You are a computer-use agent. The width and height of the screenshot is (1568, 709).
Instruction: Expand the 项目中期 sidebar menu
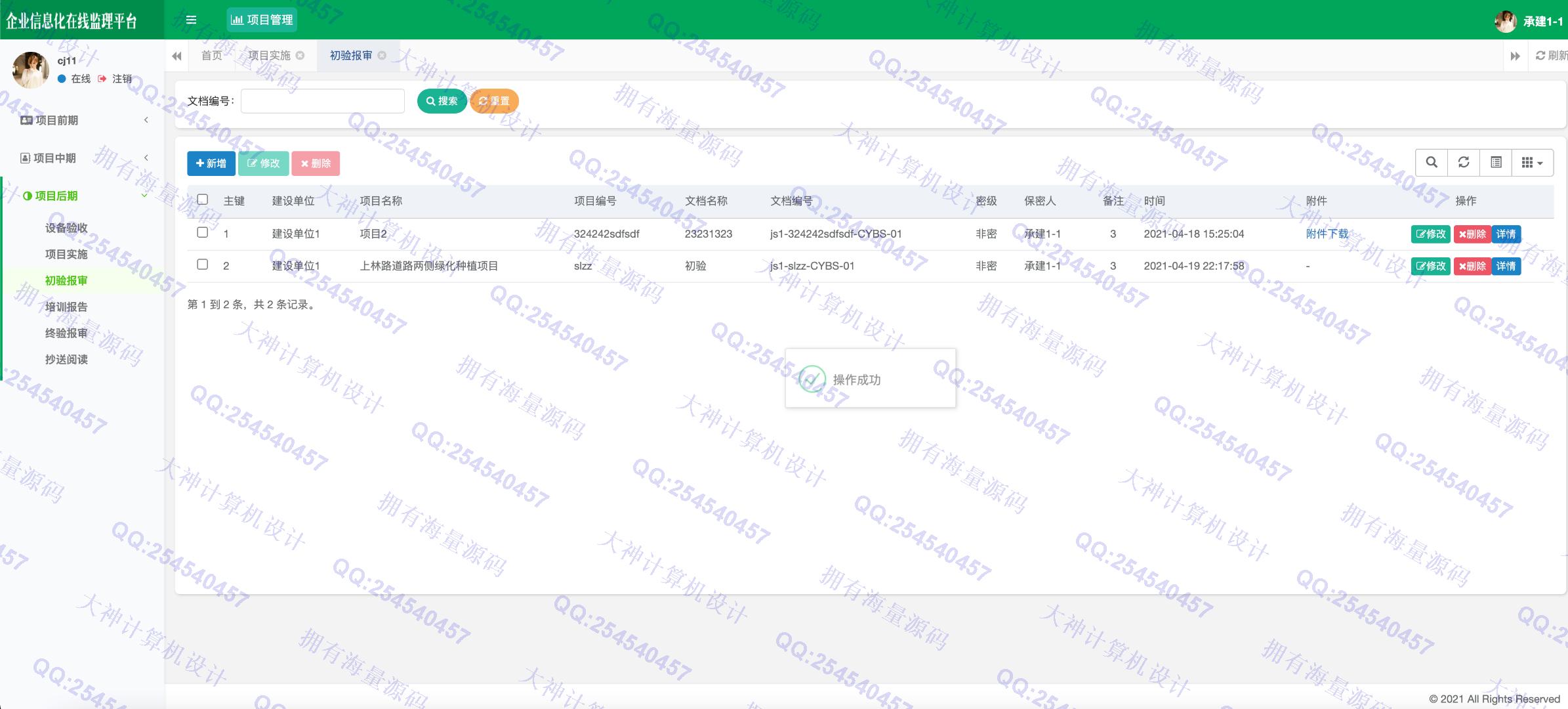[x=82, y=158]
